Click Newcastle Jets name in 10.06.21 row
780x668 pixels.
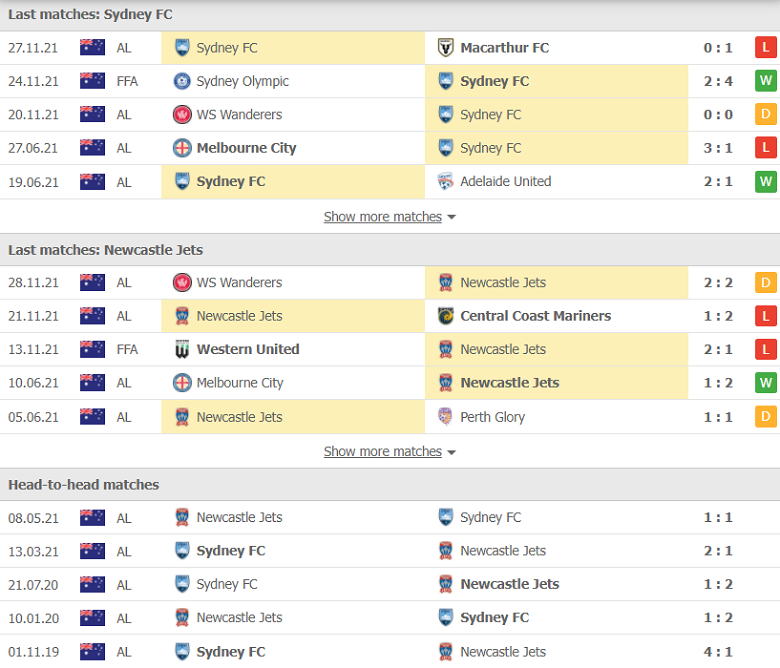coord(509,382)
